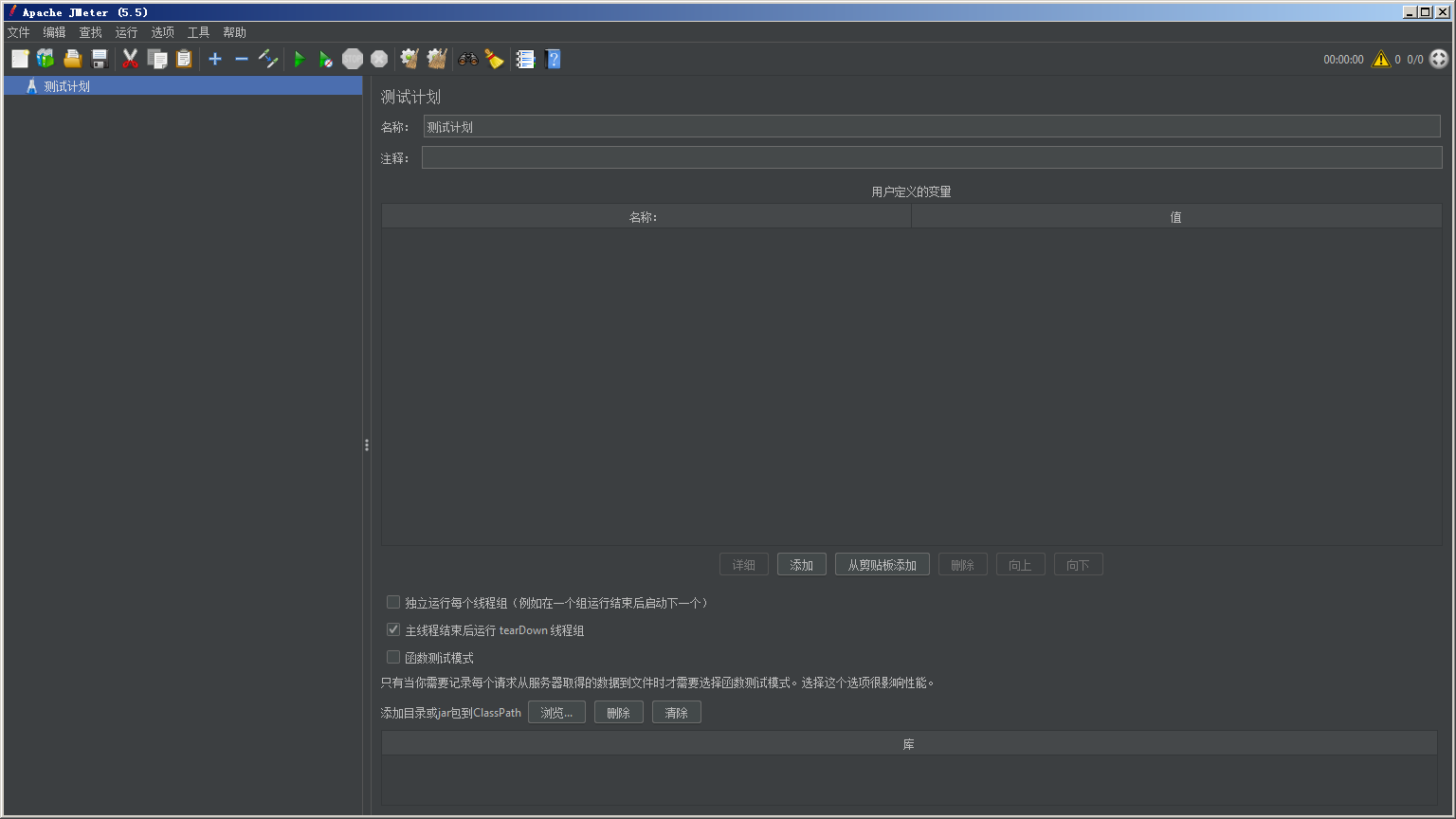Uncheck the tearDown thread group checkbox

point(393,629)
